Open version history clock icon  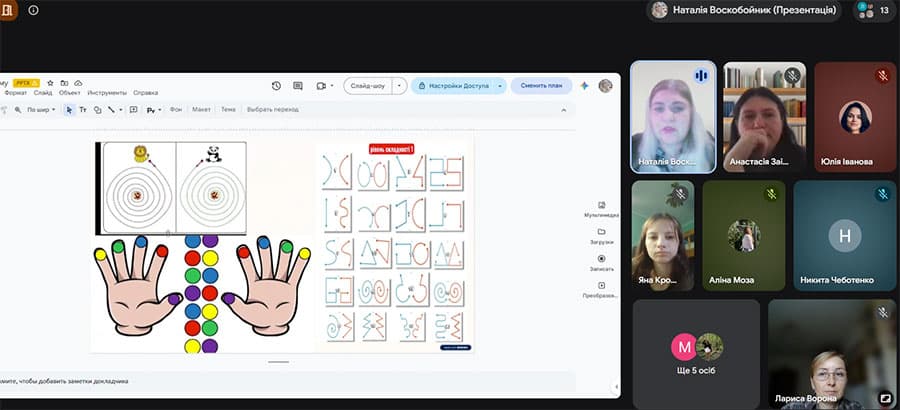(x=276, y=86)
